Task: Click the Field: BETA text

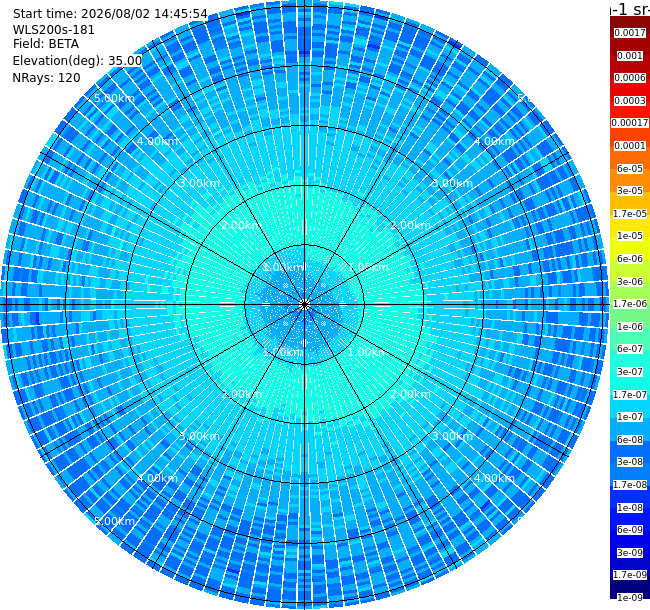Action: pyautogui.click(x=46, y=44)
